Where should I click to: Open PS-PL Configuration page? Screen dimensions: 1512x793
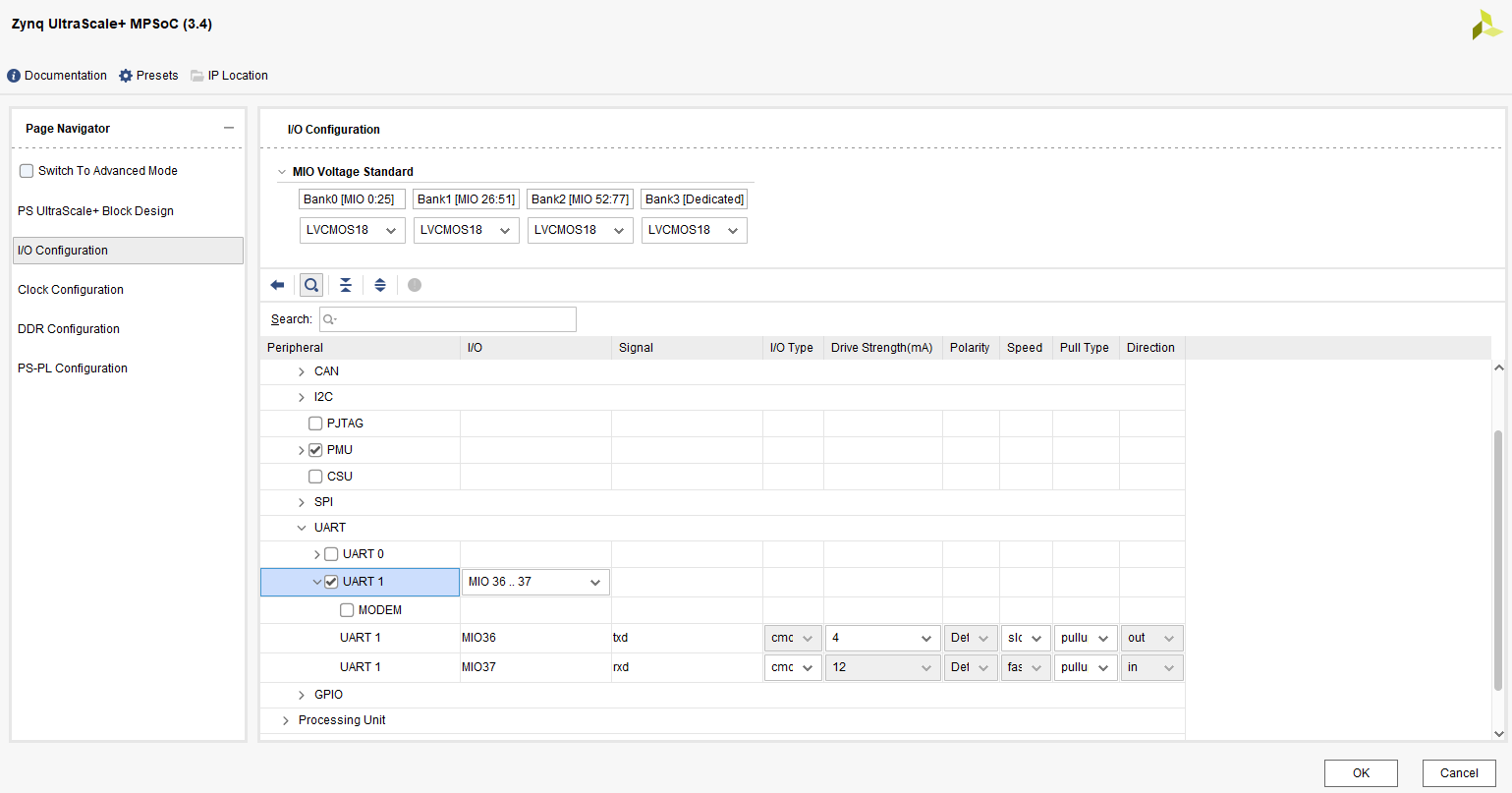[73, 368]
